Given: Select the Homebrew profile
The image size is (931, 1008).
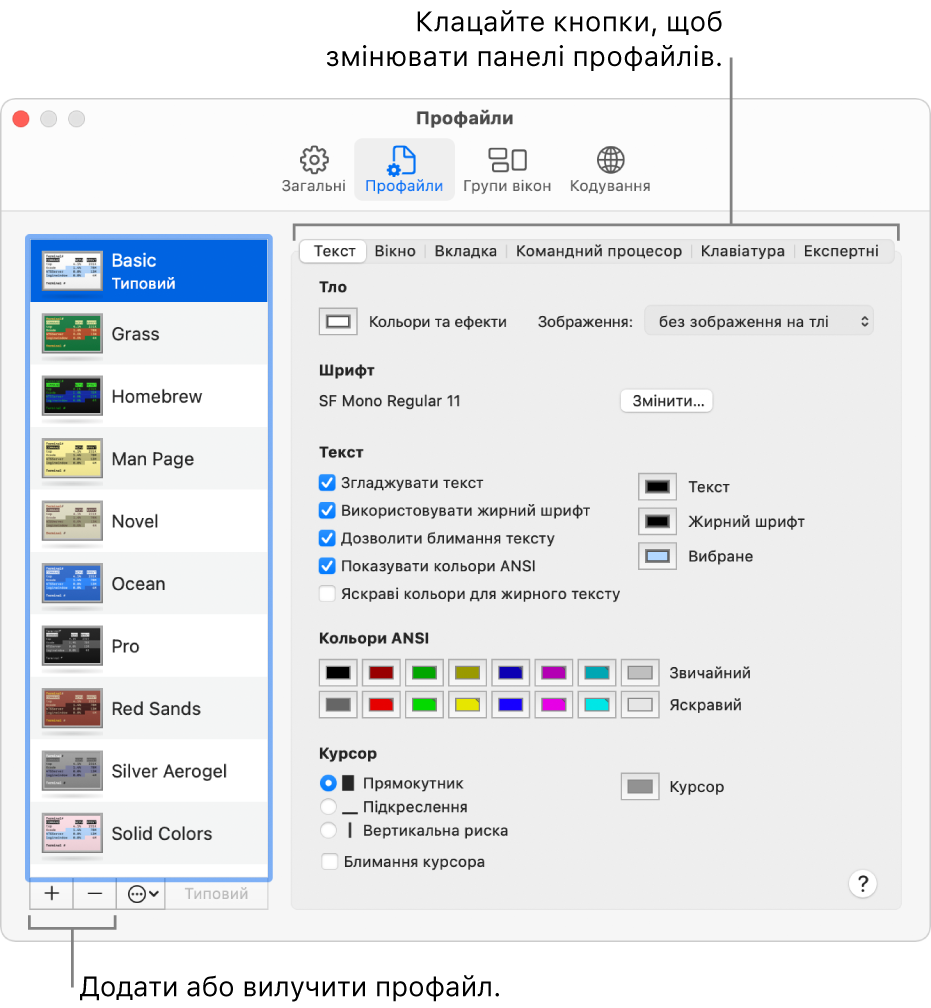Looking at the screenshot, I should pyautogui.click(x=149, y=396).
